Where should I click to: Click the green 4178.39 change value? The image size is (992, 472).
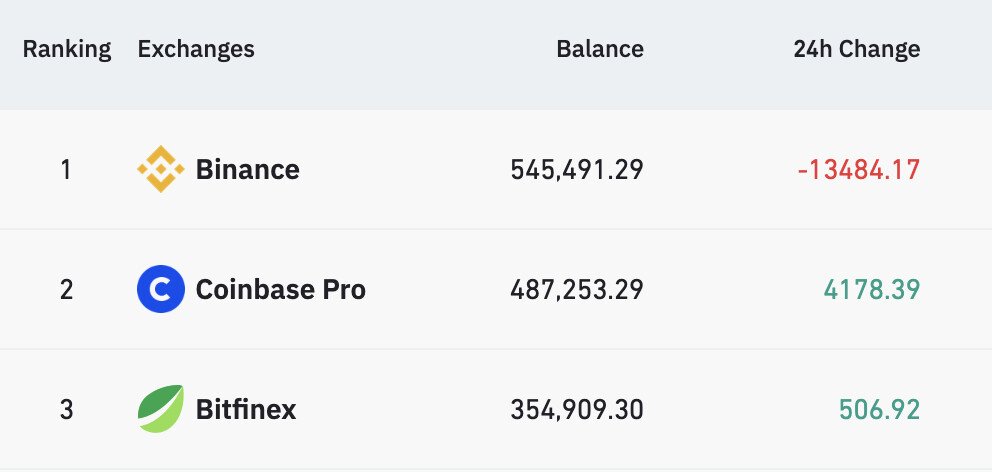pos(871,290)
